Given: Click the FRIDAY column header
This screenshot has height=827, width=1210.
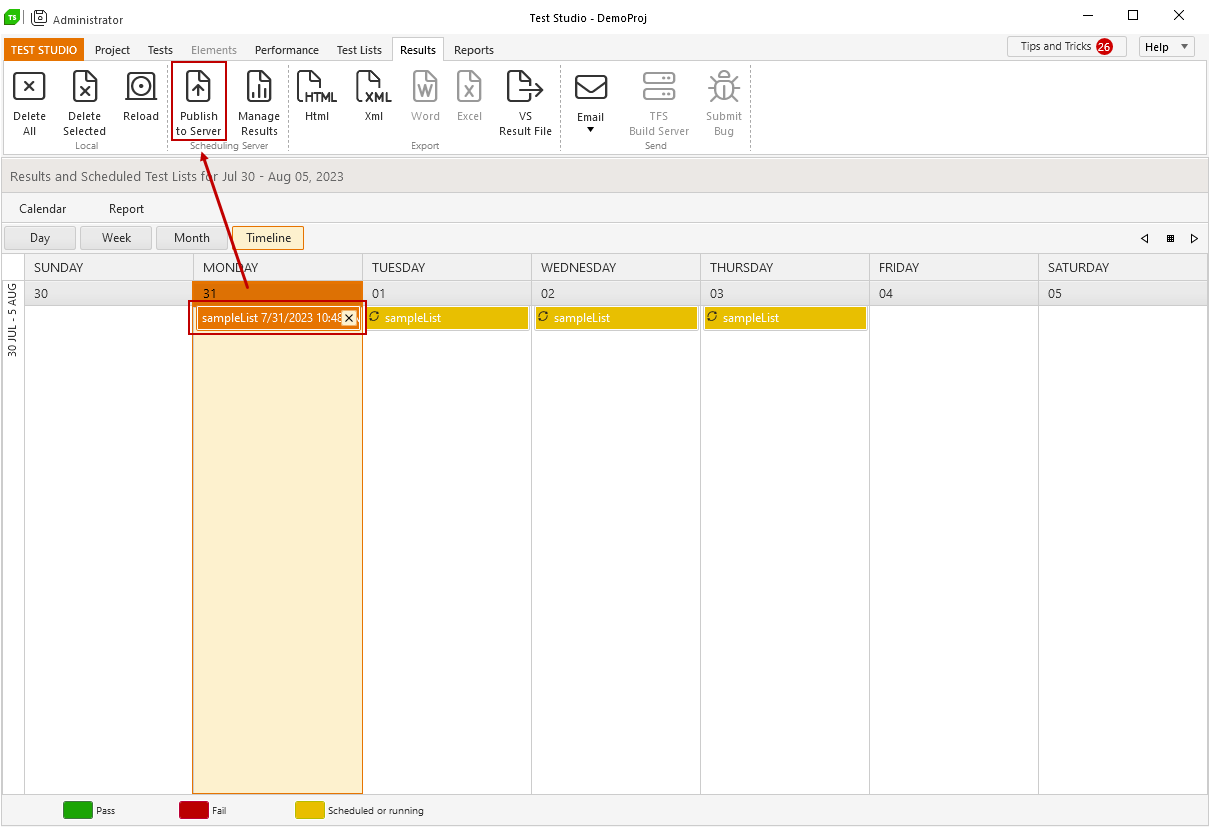Looking at the screenshot, I should tap(953, 268).
